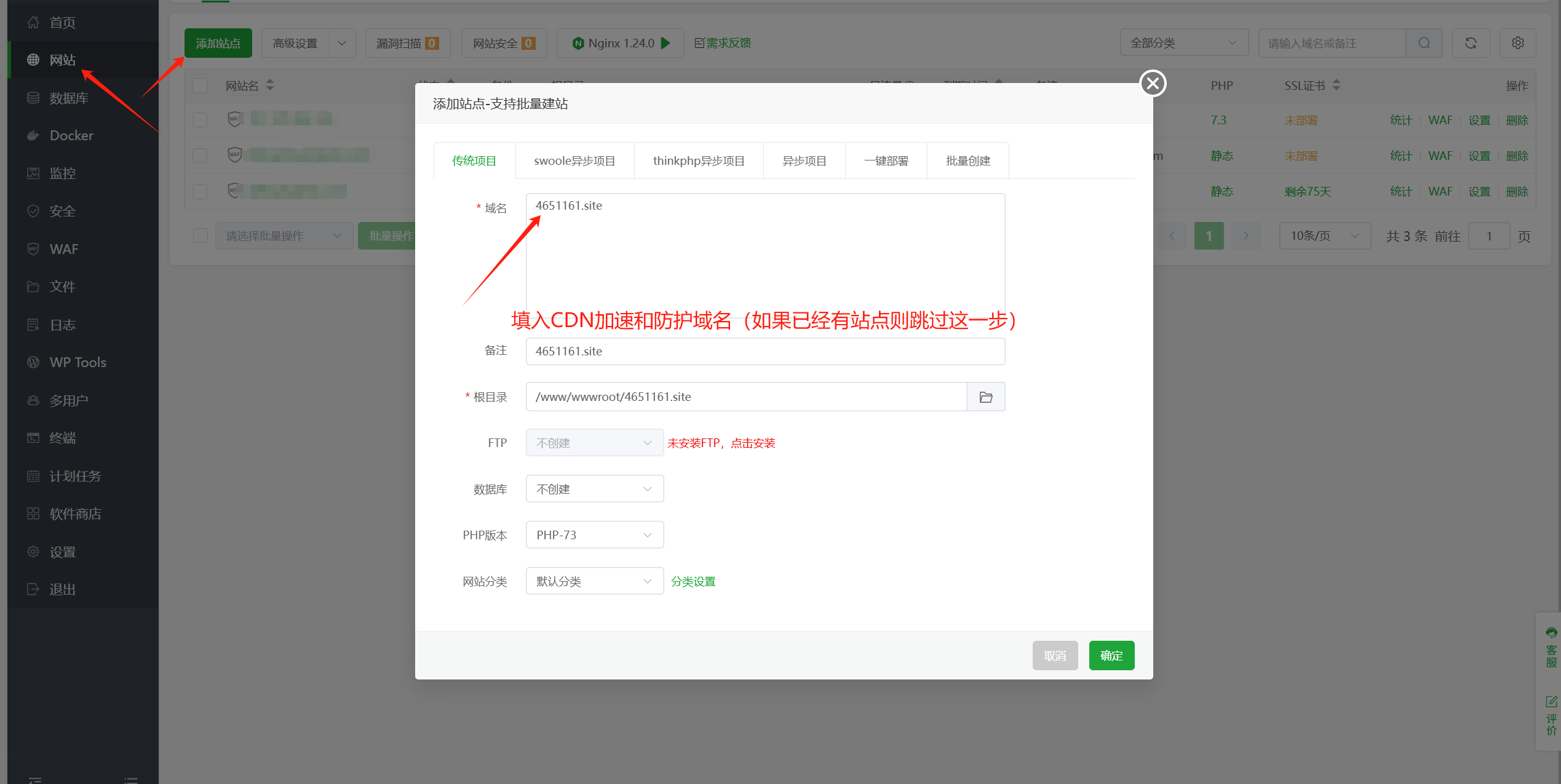Switch to 异步项目 tab

(x=804, y=160)
